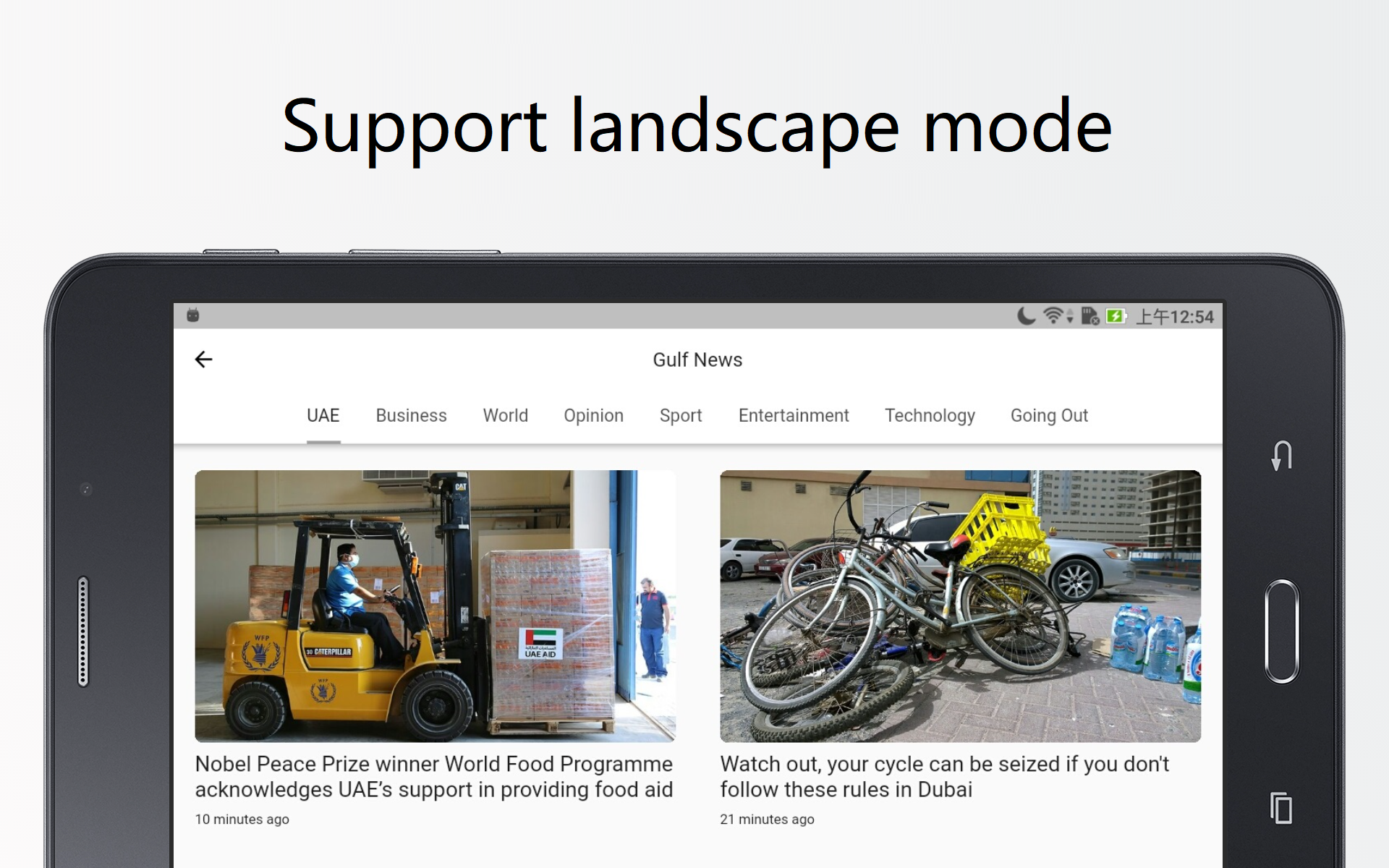This screenshot has height=868, width=1389.
Task: Tap the tablet's home button
Action: [1282, 631]
